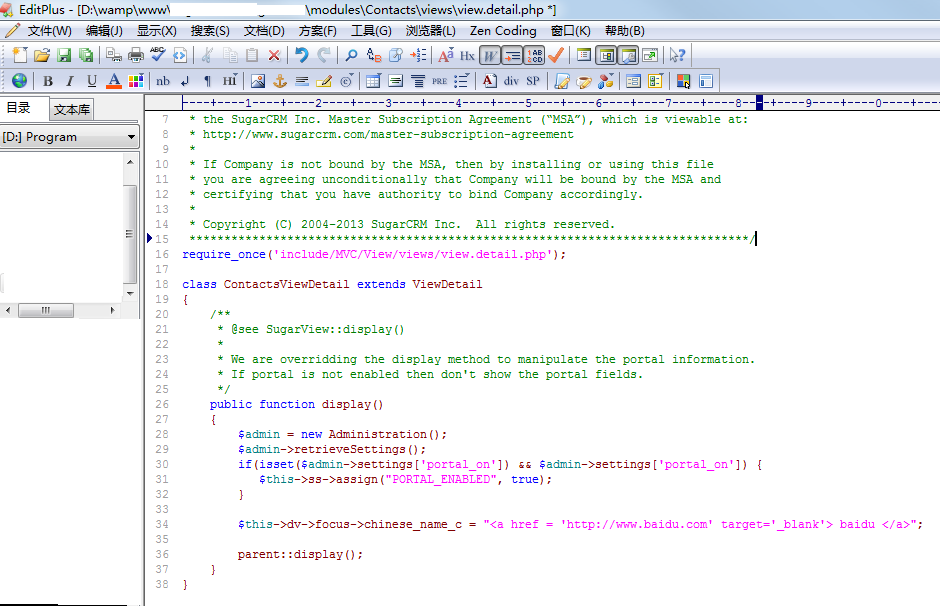Open the Find magnifier tool

point(351,55)
